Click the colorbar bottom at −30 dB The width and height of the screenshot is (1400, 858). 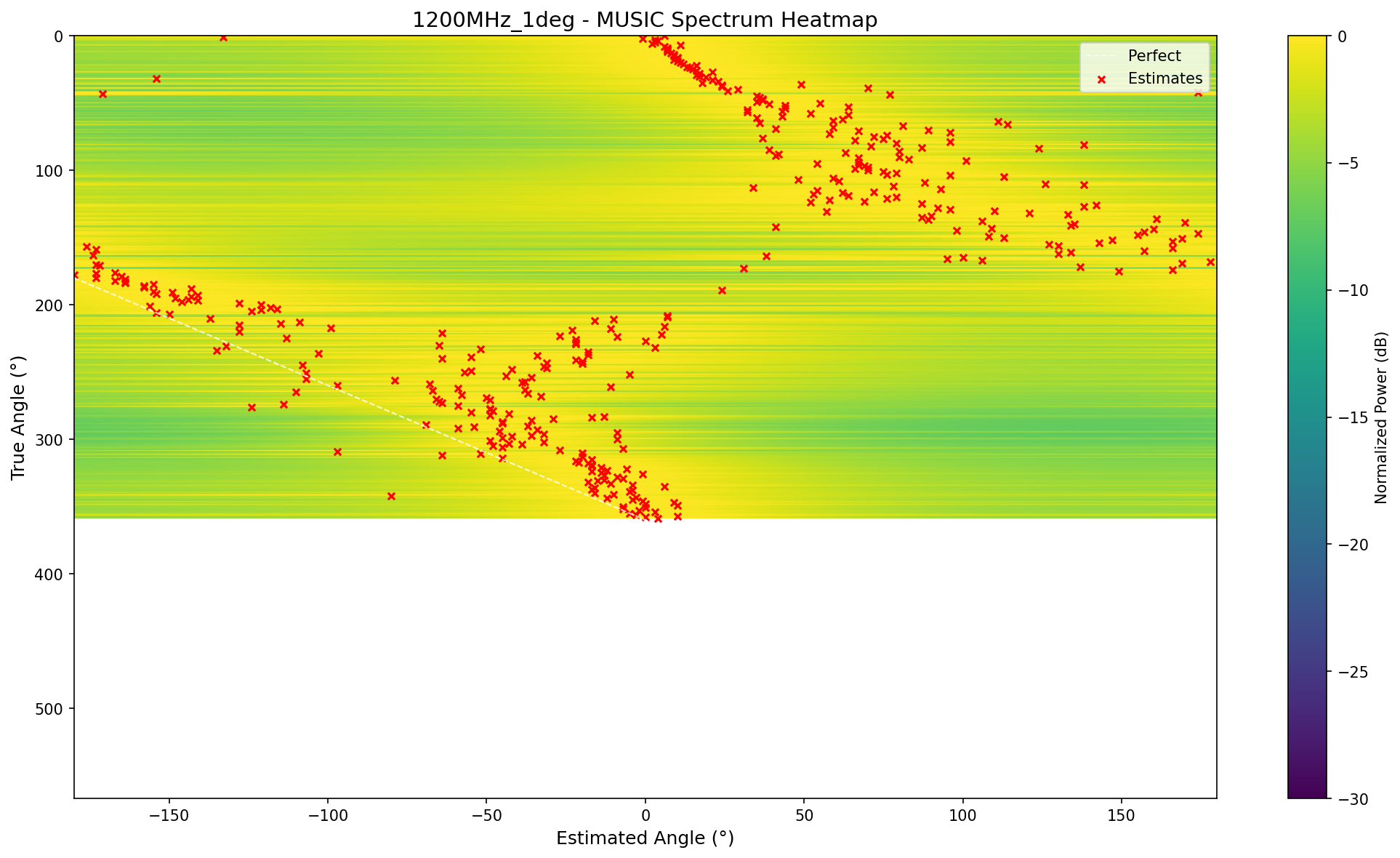tap(1306, 796)
